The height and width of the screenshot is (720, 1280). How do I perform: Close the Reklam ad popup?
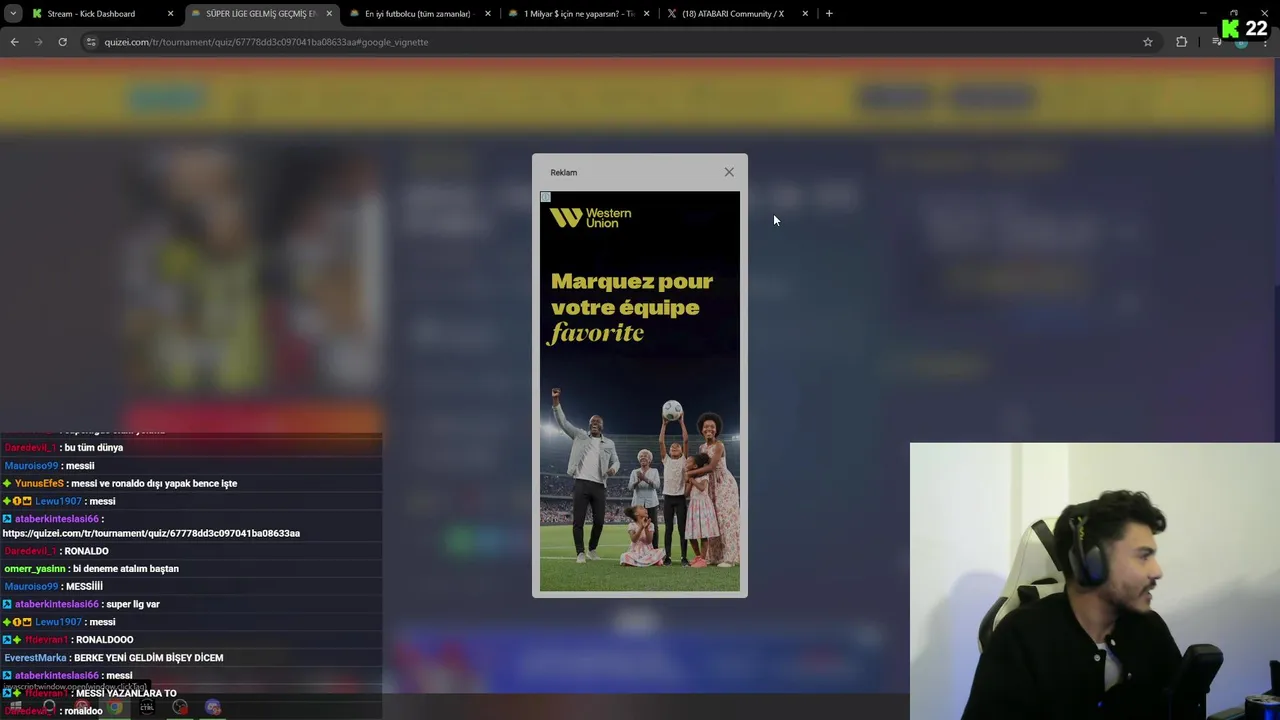click(x=729, y=172)
